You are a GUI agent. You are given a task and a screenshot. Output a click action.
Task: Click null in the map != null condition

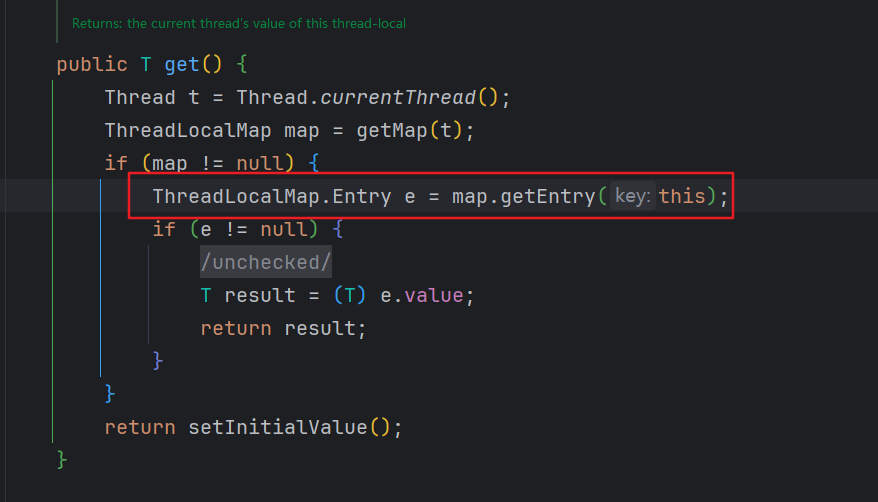pos(260,163)
